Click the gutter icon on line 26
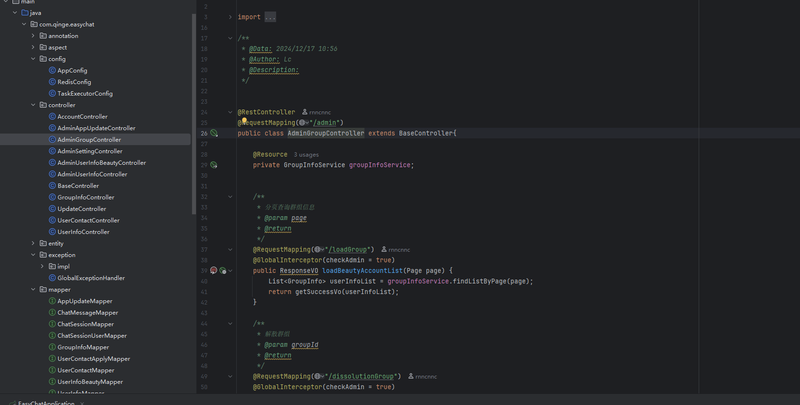800x405 pixels. coord(214,133)
